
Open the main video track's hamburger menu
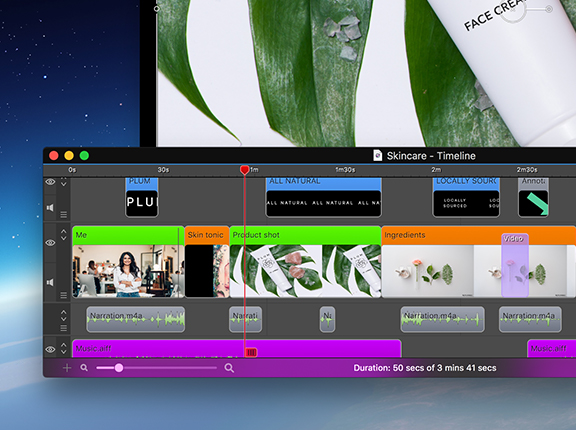(x=64, y=295)
